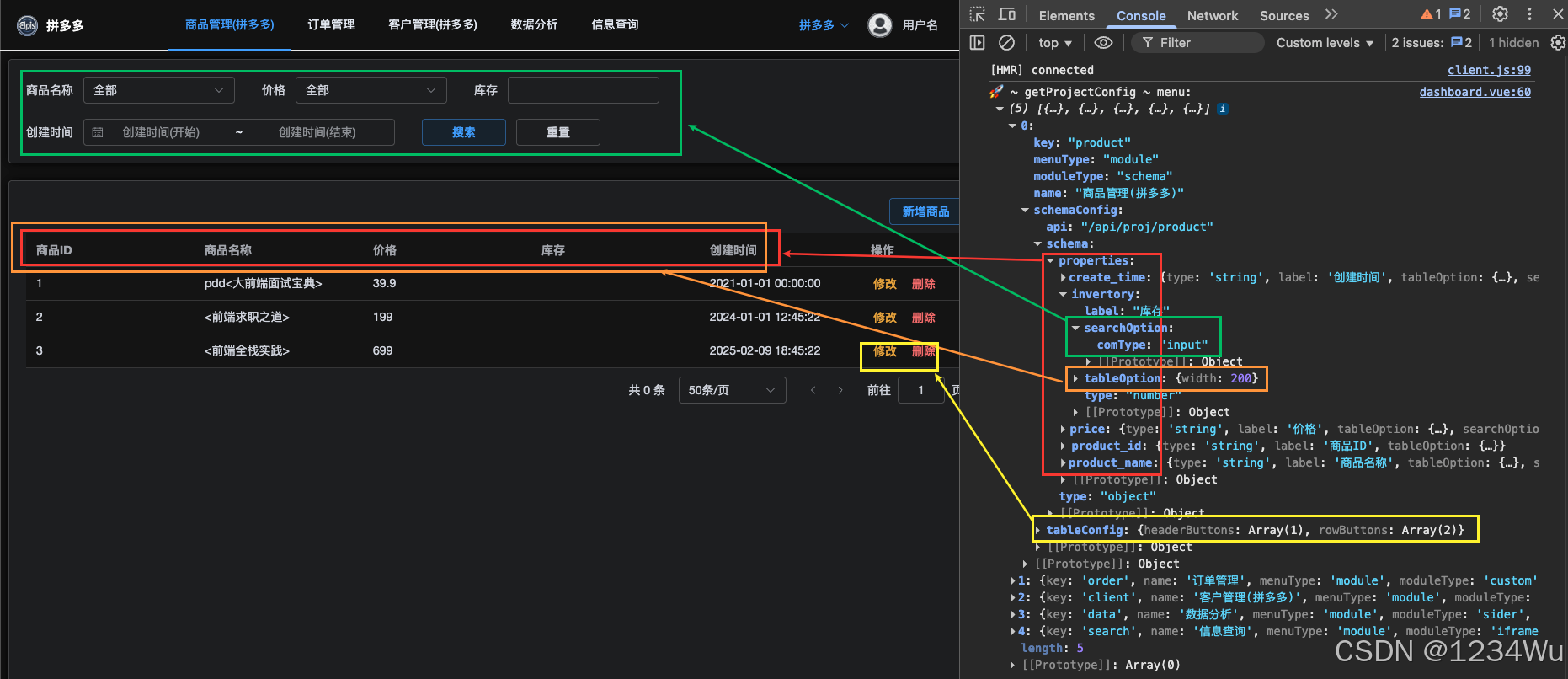
Task: Collapse the properties tree node
Action: click(1051, 260)
